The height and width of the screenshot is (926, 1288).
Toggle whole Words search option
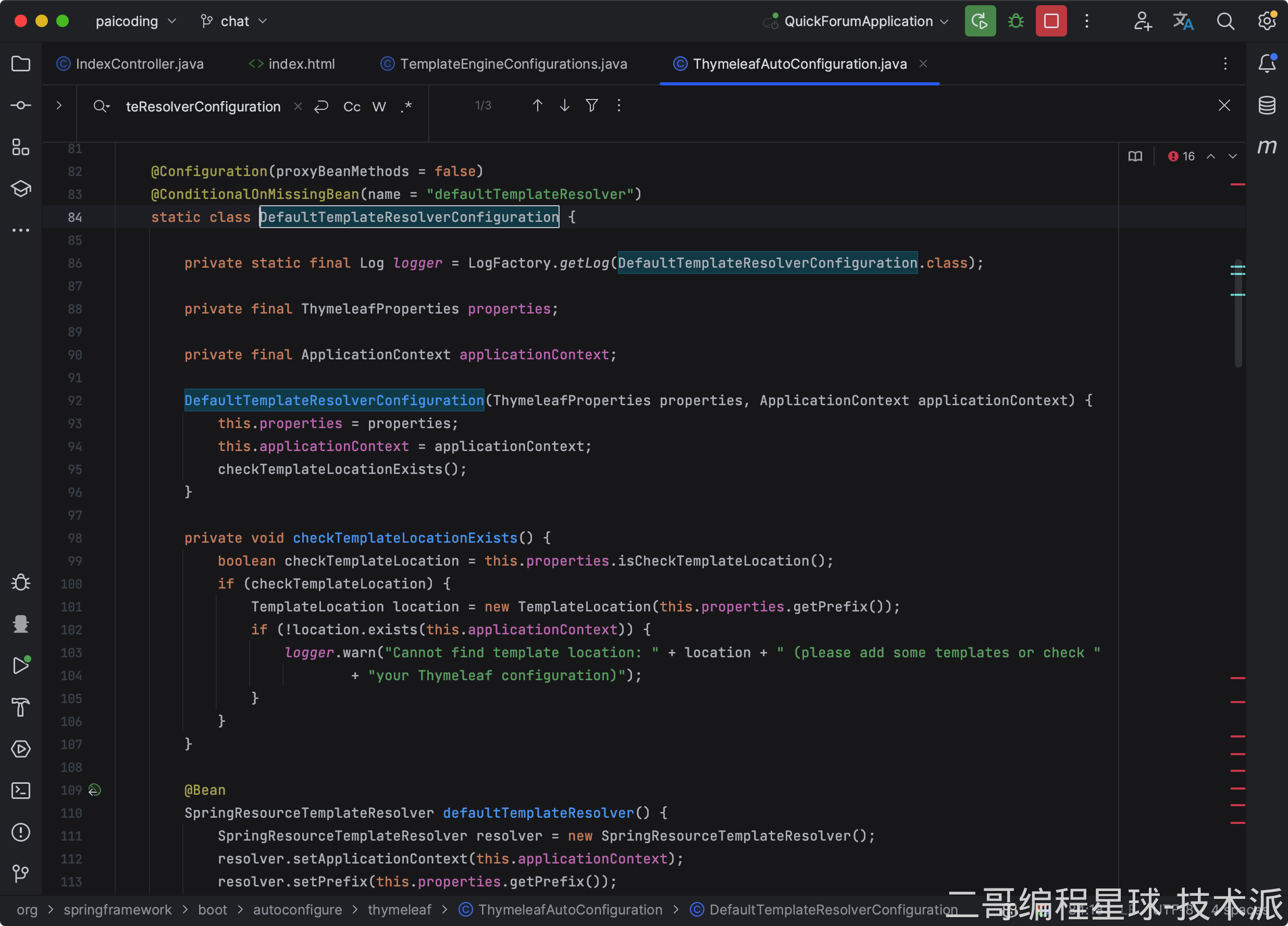point(379,107)
